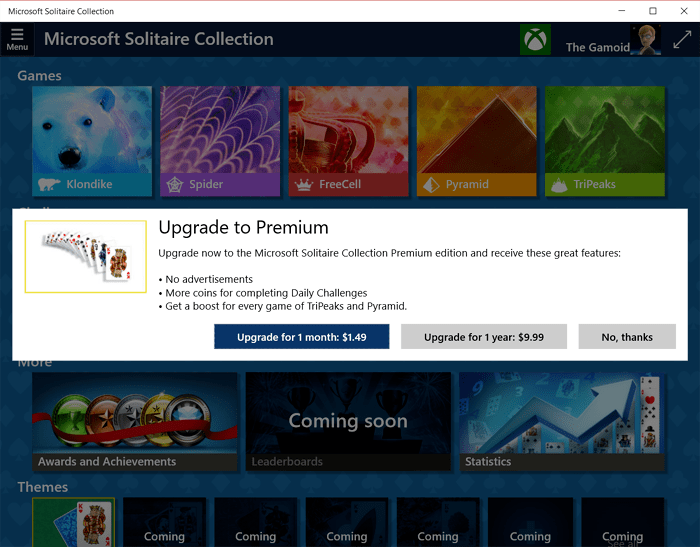Viewport: 700px width, 547px height.
Task: Open The Gamoid profile avatar
Action: click(x=646, y=39)
